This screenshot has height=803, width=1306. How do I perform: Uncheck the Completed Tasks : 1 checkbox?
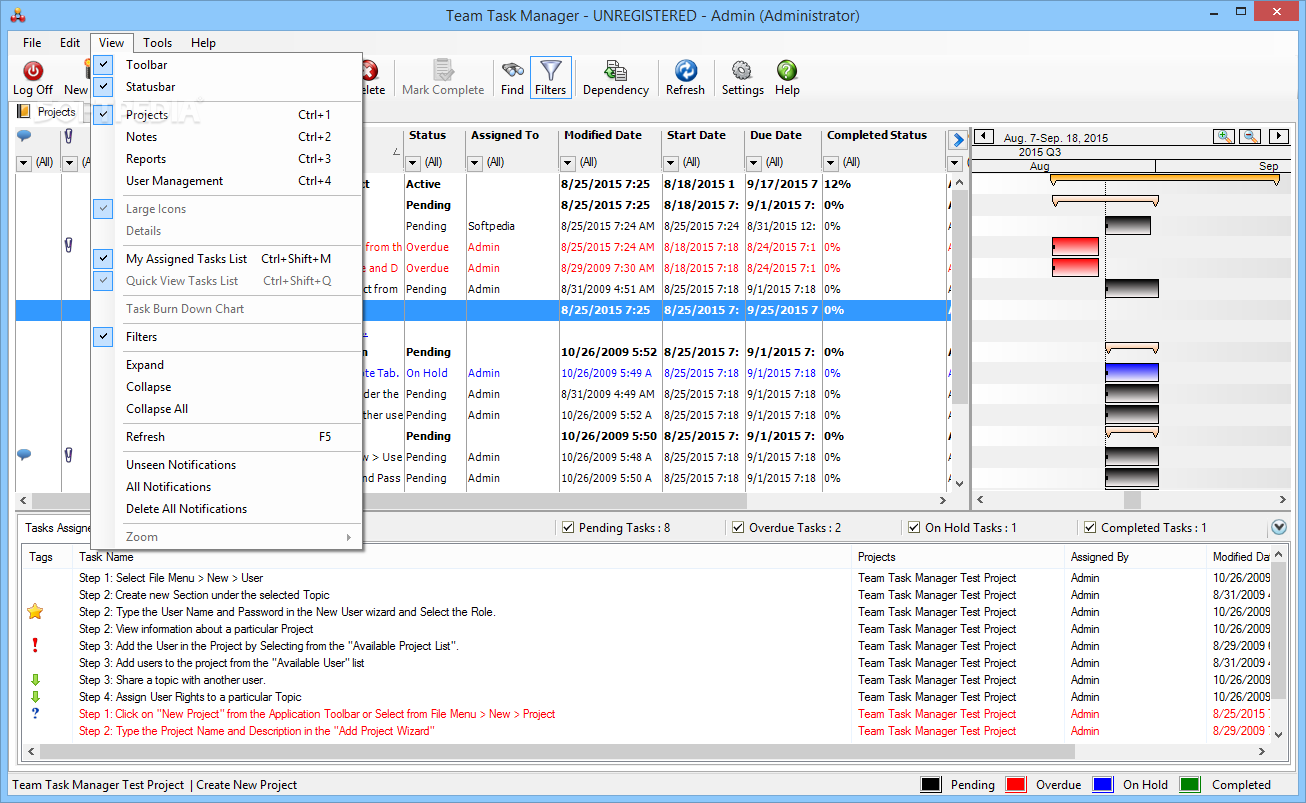pyautogui.click(x=1090, y=528)
